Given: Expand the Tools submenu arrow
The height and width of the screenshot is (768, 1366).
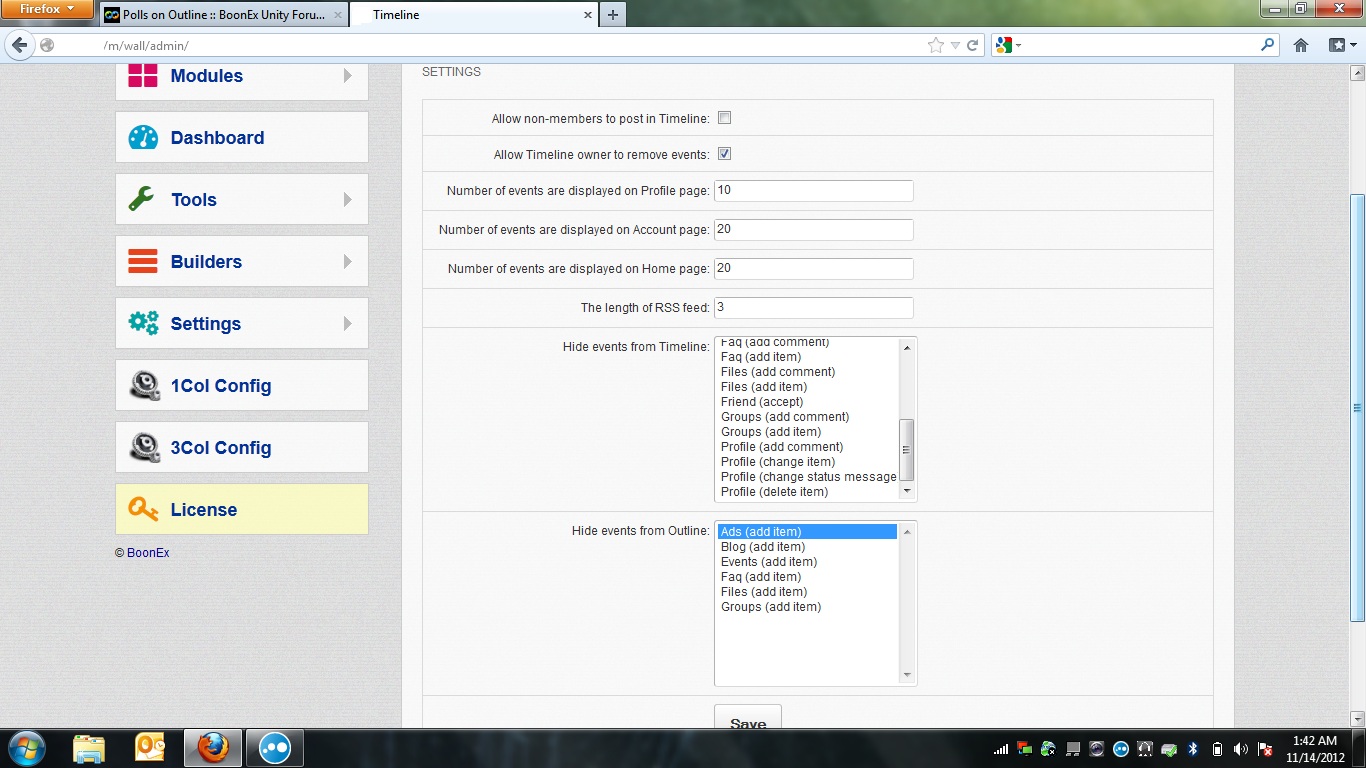Looking at the screenshot, I should click(348, 200).
